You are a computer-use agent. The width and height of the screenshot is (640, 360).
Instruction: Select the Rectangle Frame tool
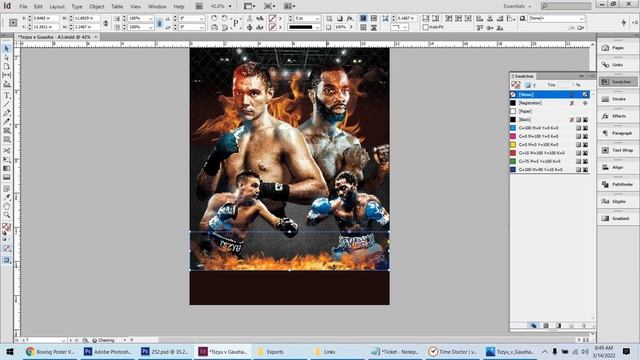7,131
